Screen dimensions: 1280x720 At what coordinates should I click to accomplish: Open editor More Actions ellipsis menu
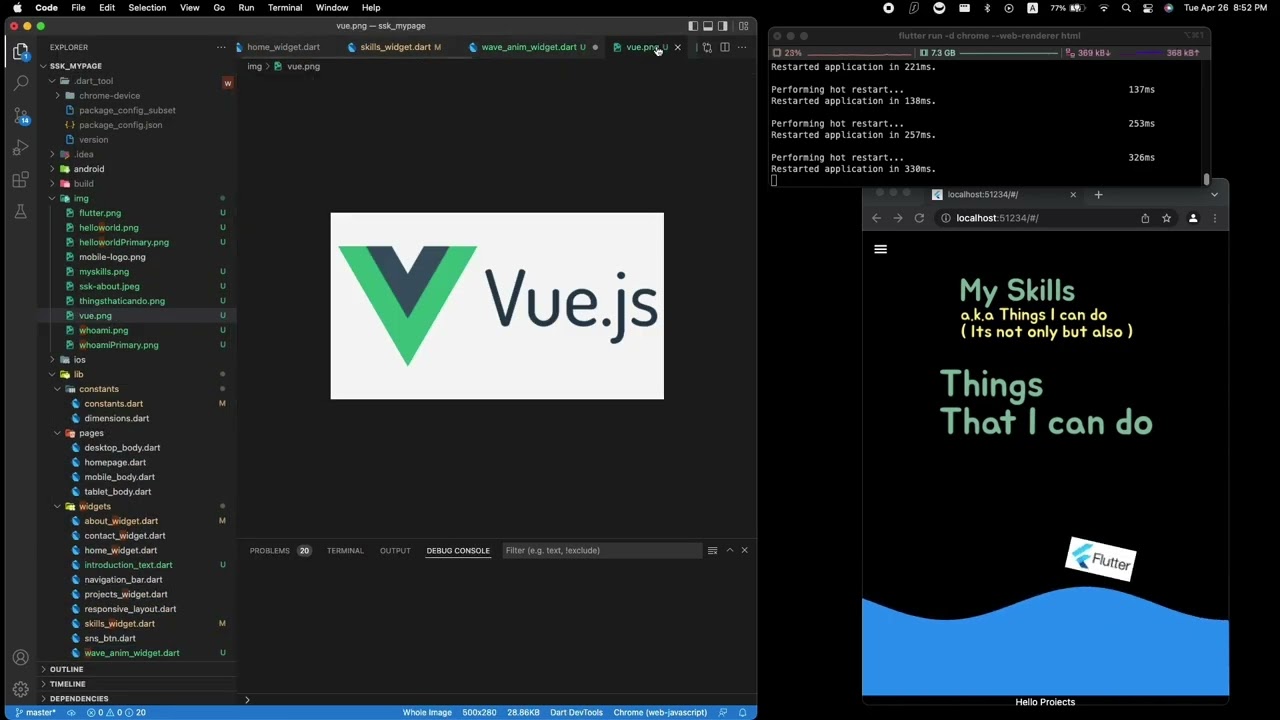(742, 47)
